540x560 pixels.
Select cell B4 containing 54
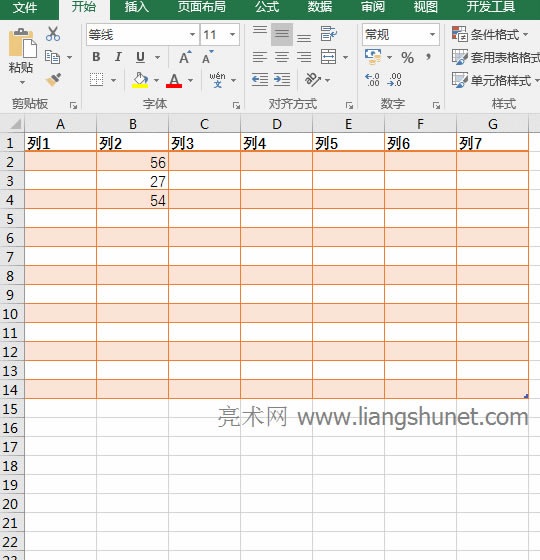pyautogui.click(x=132, y=200)
